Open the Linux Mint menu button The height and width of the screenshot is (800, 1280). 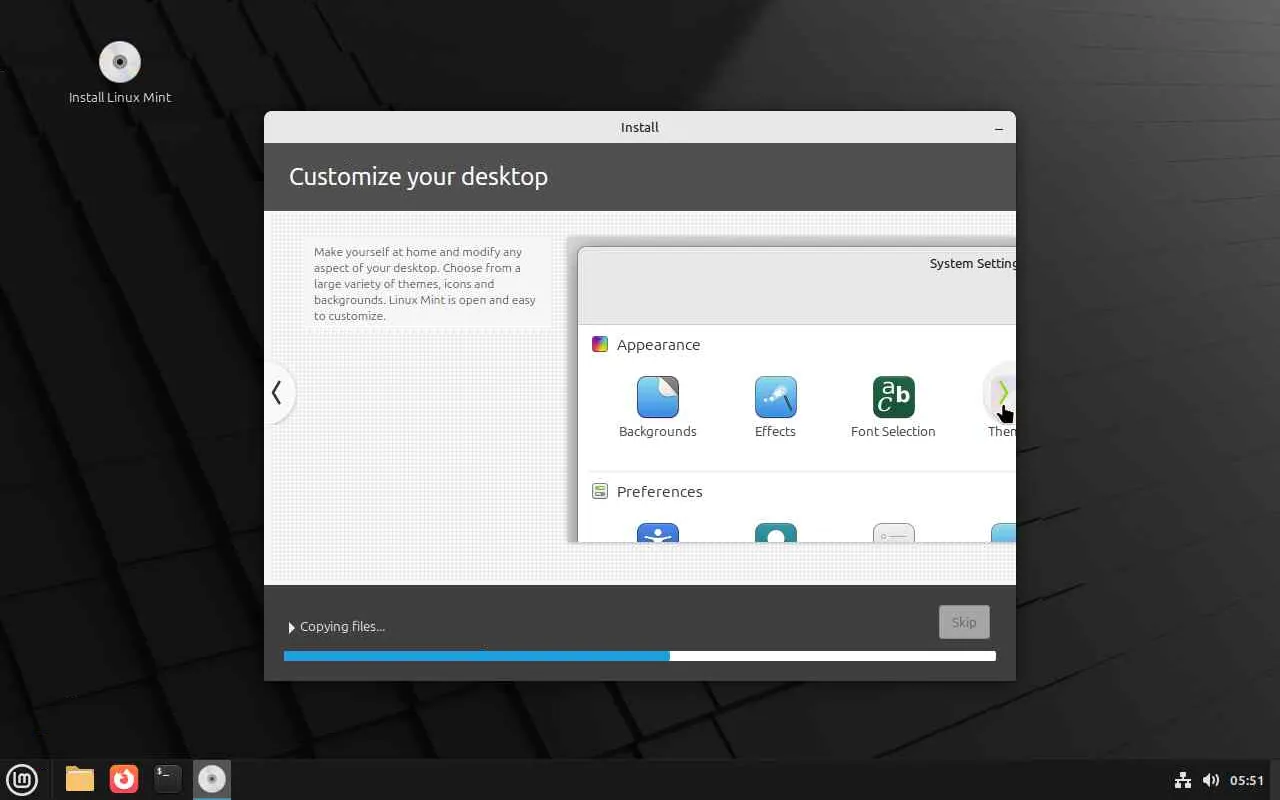point(22,779)
